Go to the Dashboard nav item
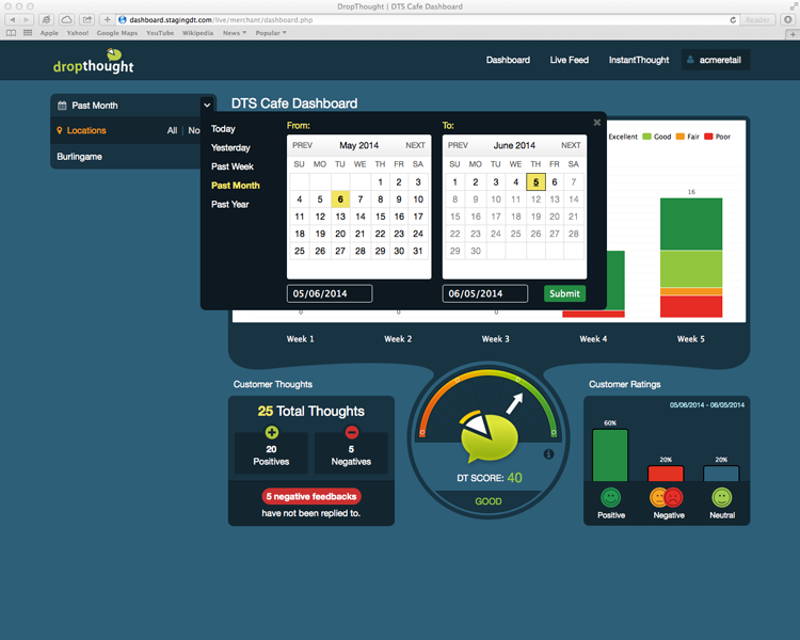Viewport: 800px width, 640px height. 508,60
